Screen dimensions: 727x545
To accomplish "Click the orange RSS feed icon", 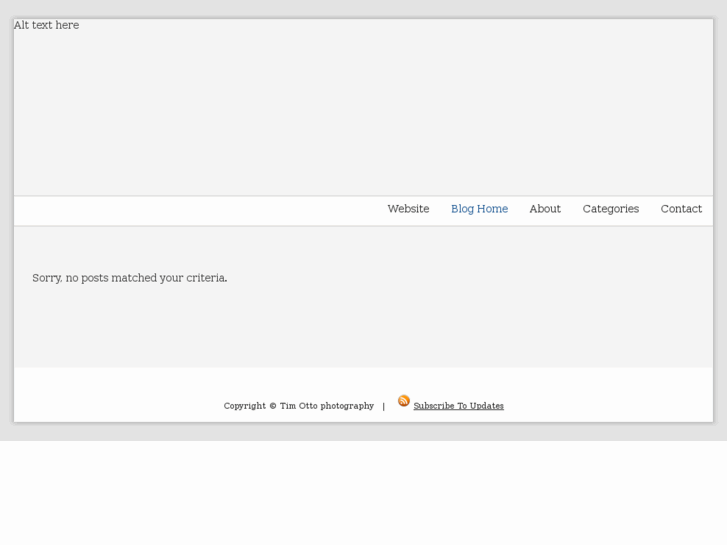I will tap(404, 401).
